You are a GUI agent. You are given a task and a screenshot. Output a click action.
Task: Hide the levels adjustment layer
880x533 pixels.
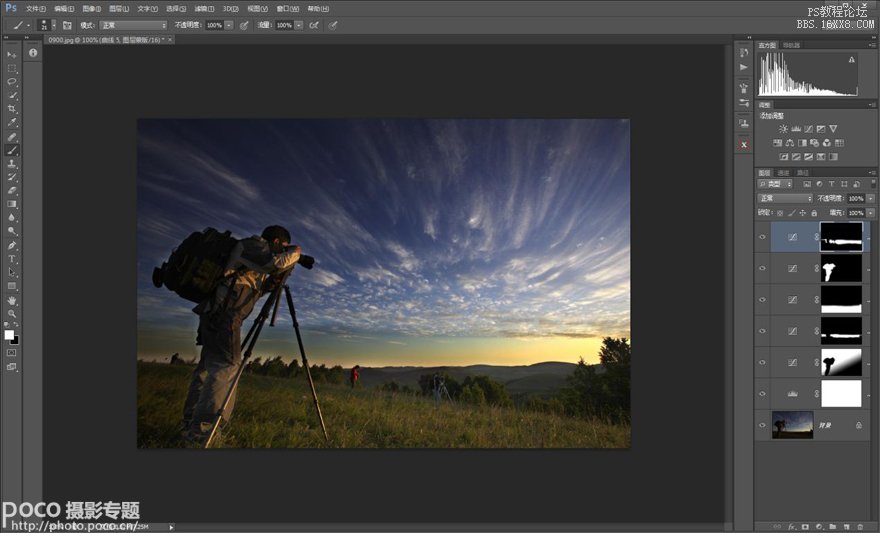point(762,394)
